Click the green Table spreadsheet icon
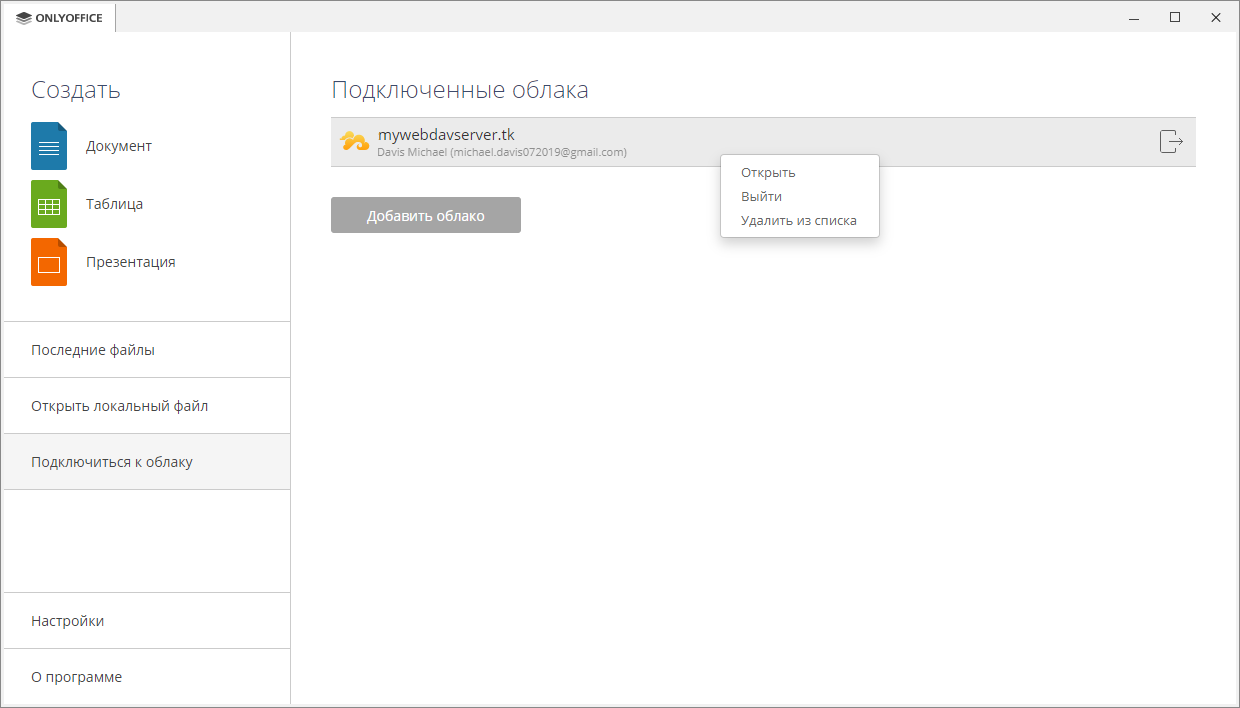 49,204
